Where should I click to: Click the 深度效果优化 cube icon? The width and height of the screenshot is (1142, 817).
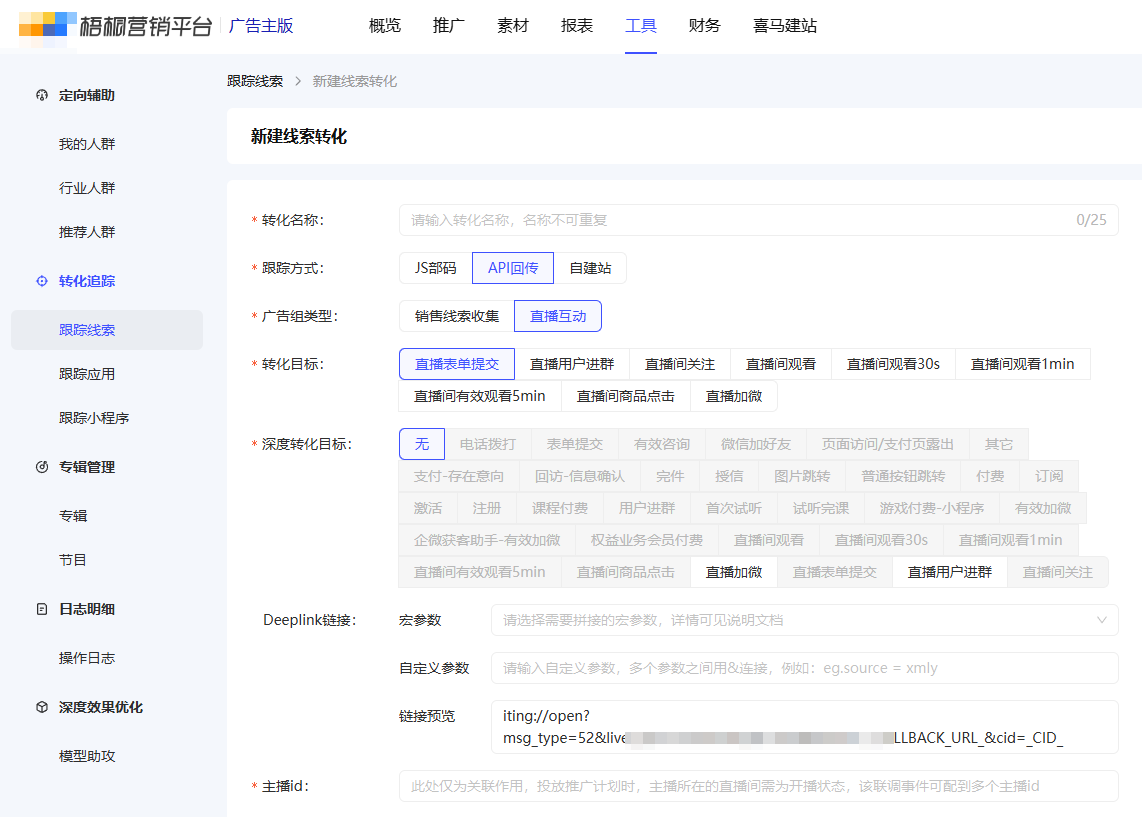tap(42, 707)
